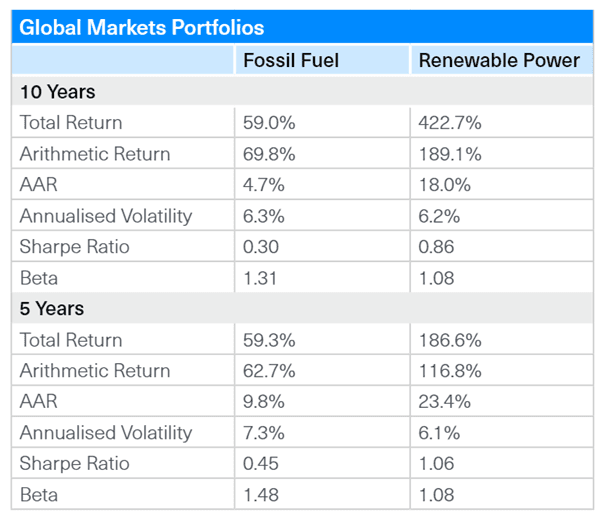Click the 4.7% AAR value
This screenshot has width=605, height=522.
pyautogui.click(x=261, y=185)
